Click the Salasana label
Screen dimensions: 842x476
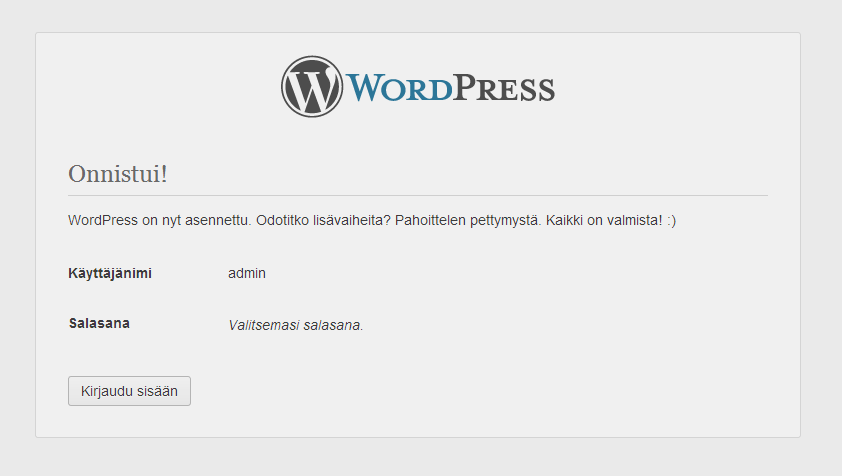(x=99, y=323)
